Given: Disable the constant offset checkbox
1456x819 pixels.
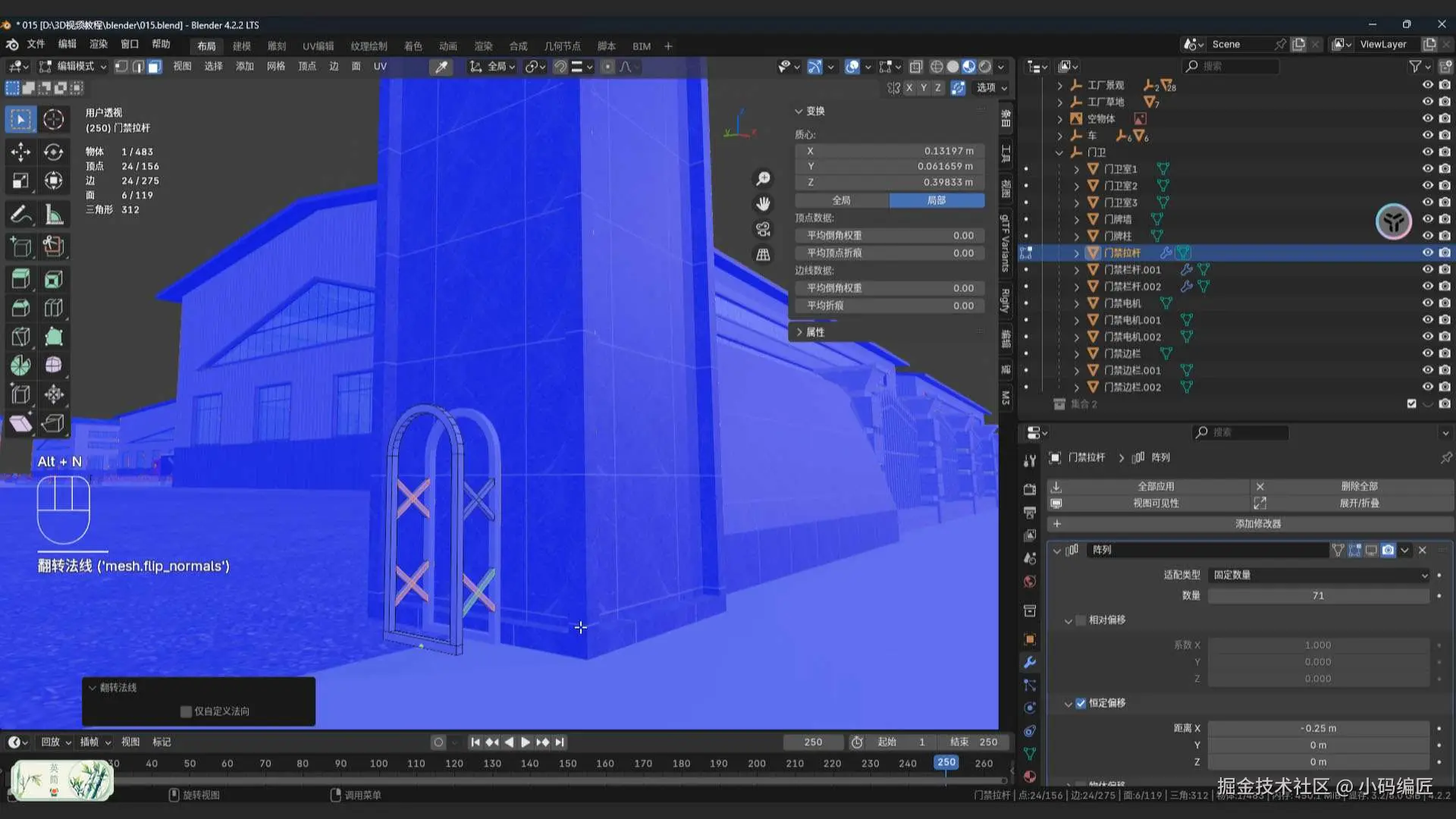Looking at the screenshot, I should coord(1081,703).
